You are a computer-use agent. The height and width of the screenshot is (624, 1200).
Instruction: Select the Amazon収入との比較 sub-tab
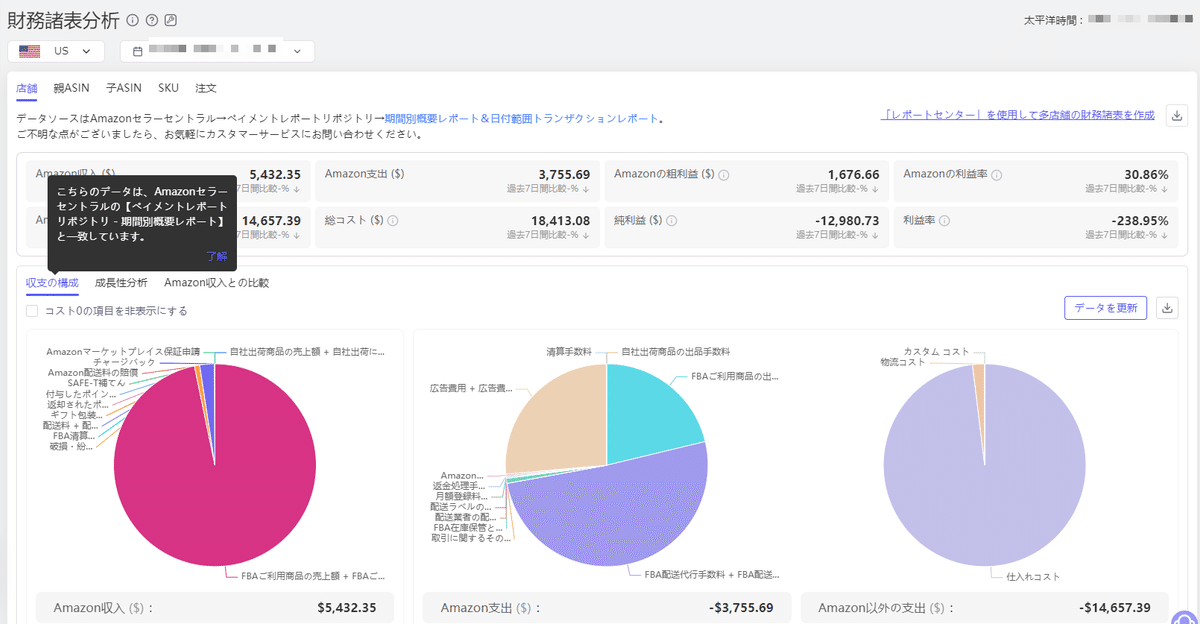click(x=217, y=283)
